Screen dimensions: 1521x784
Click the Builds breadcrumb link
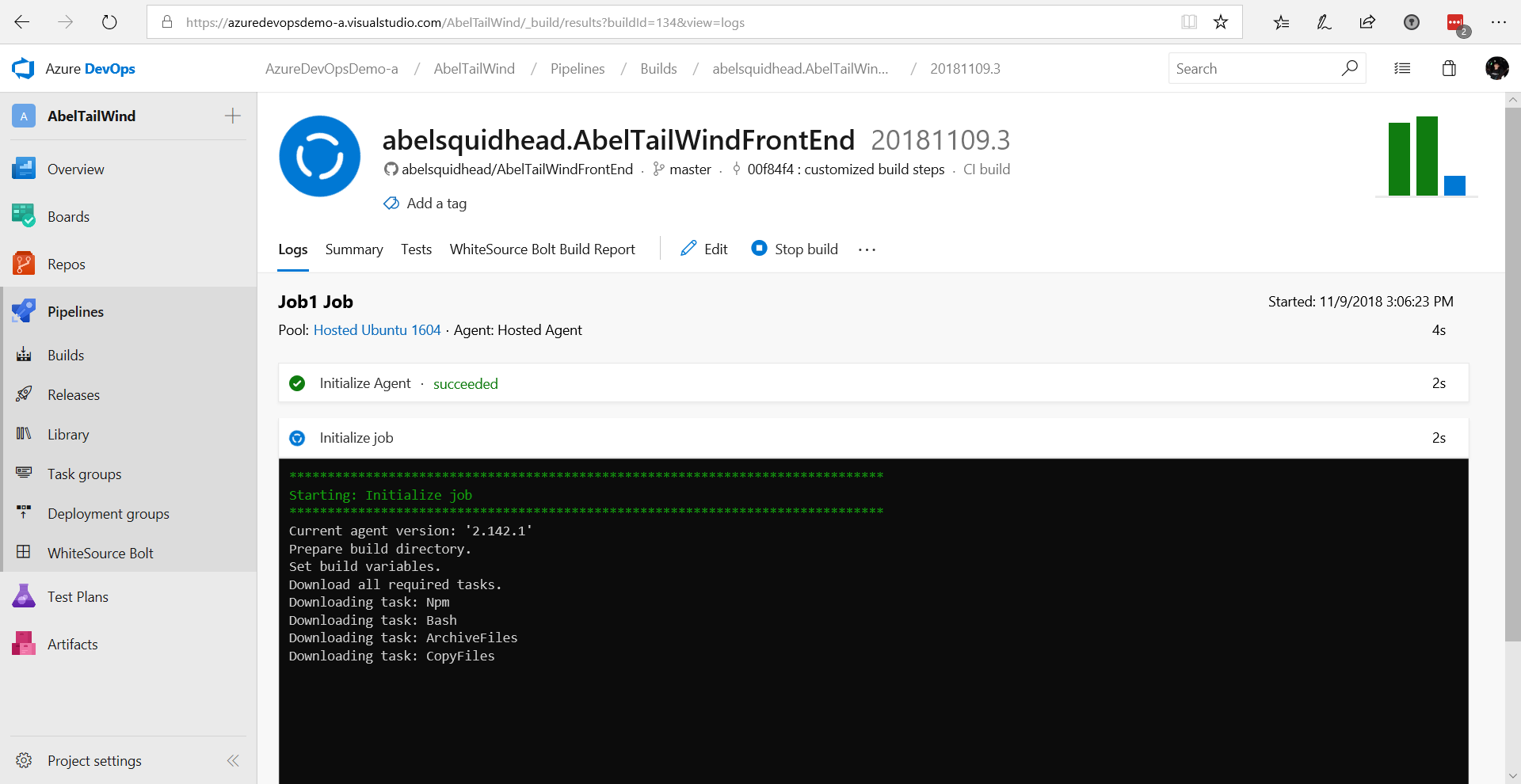coord(658,69)
